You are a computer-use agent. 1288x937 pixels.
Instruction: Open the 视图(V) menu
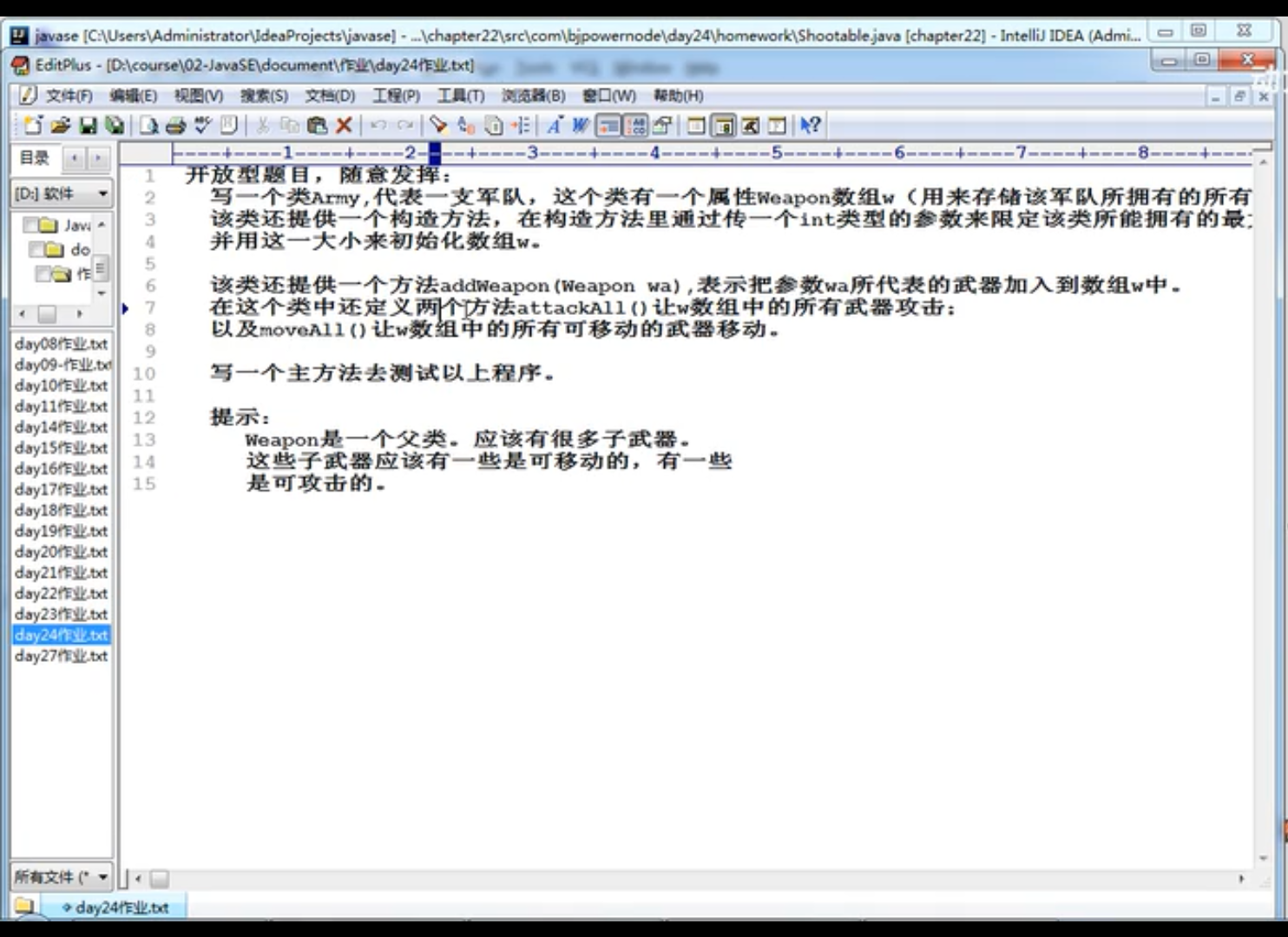pyautogui.click(x=198, y=95)
